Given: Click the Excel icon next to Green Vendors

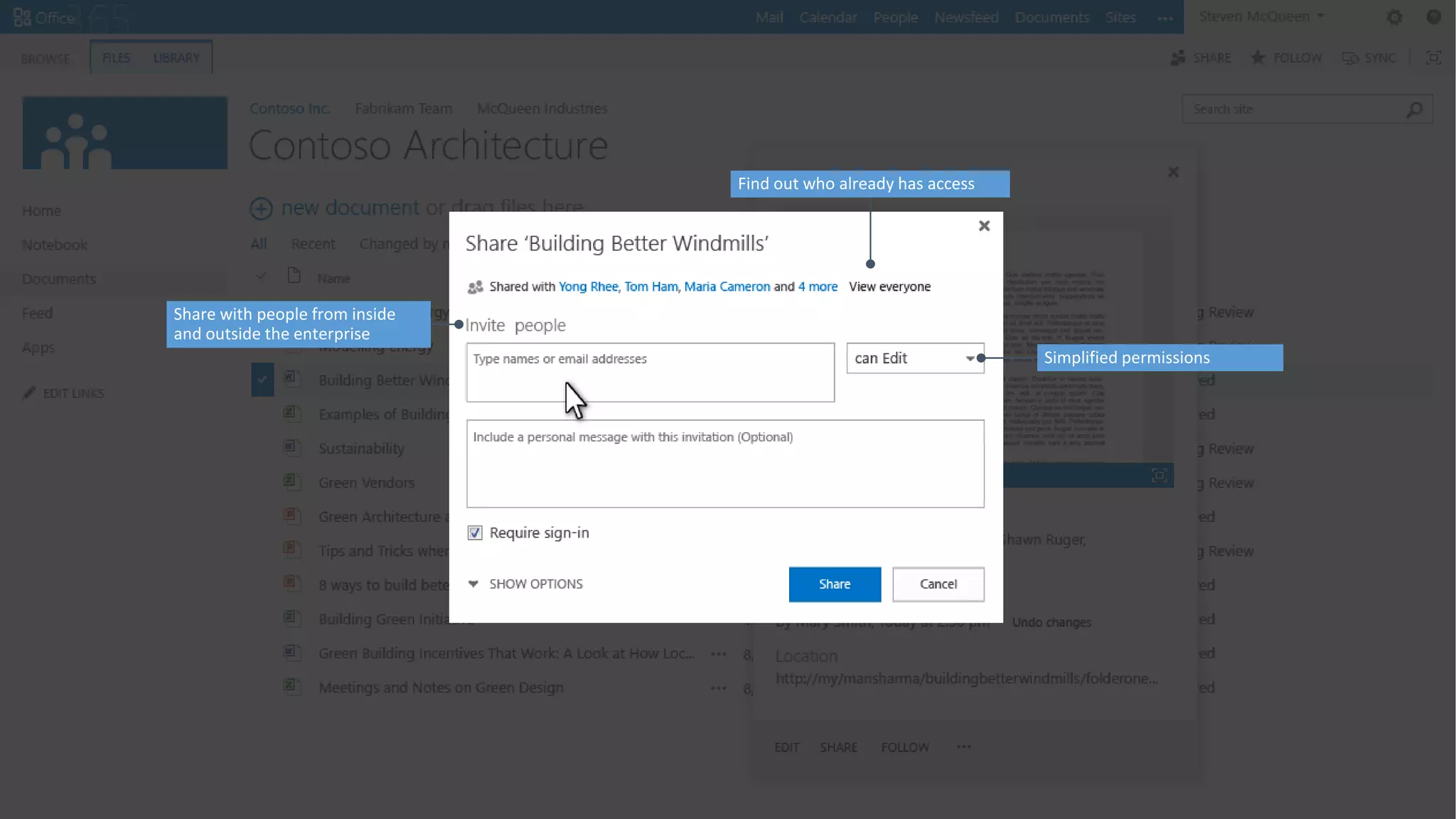Looking at the screenshot, I should 291,481.
